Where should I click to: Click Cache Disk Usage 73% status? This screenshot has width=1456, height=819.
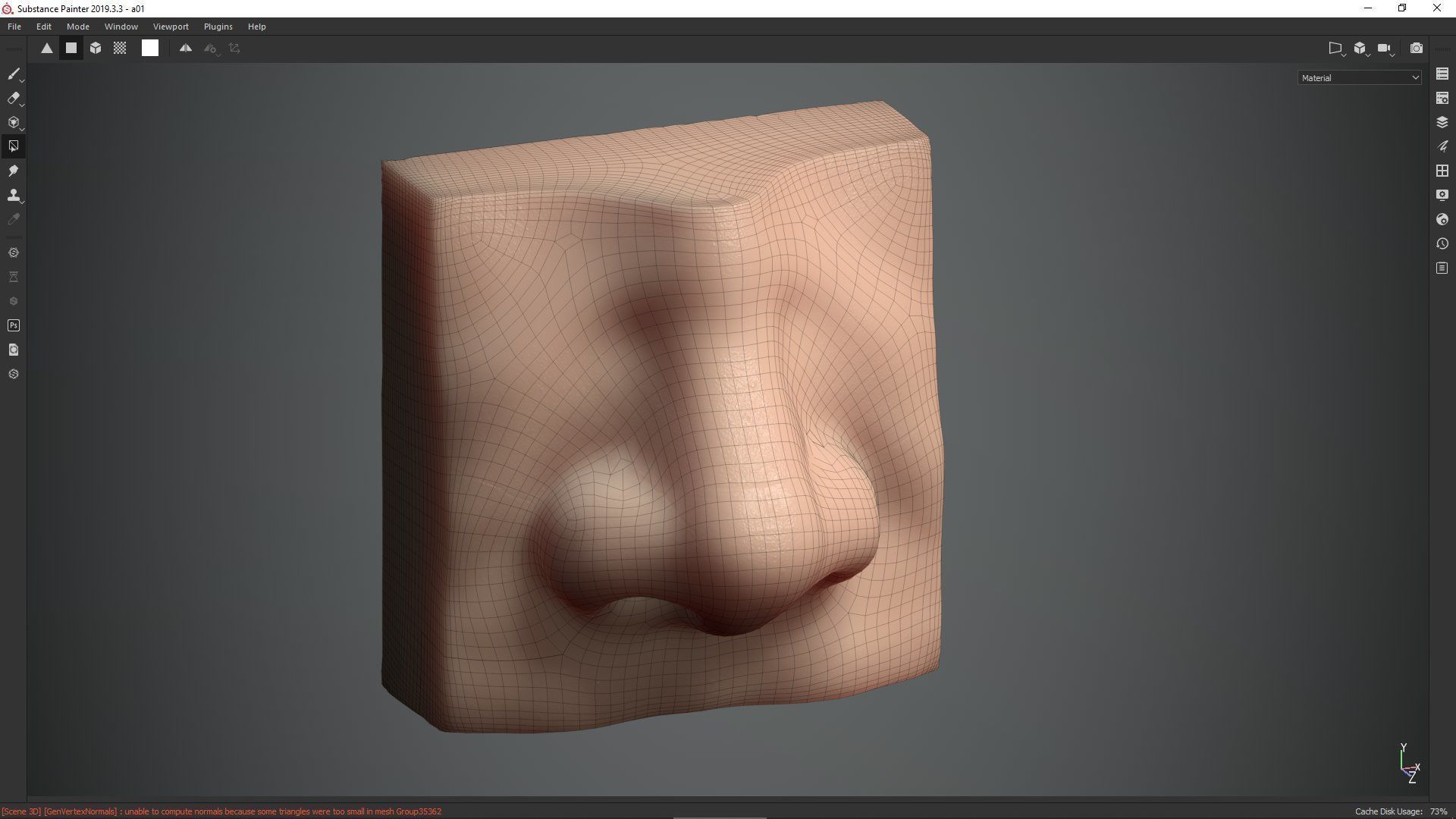coord(1401,811)
